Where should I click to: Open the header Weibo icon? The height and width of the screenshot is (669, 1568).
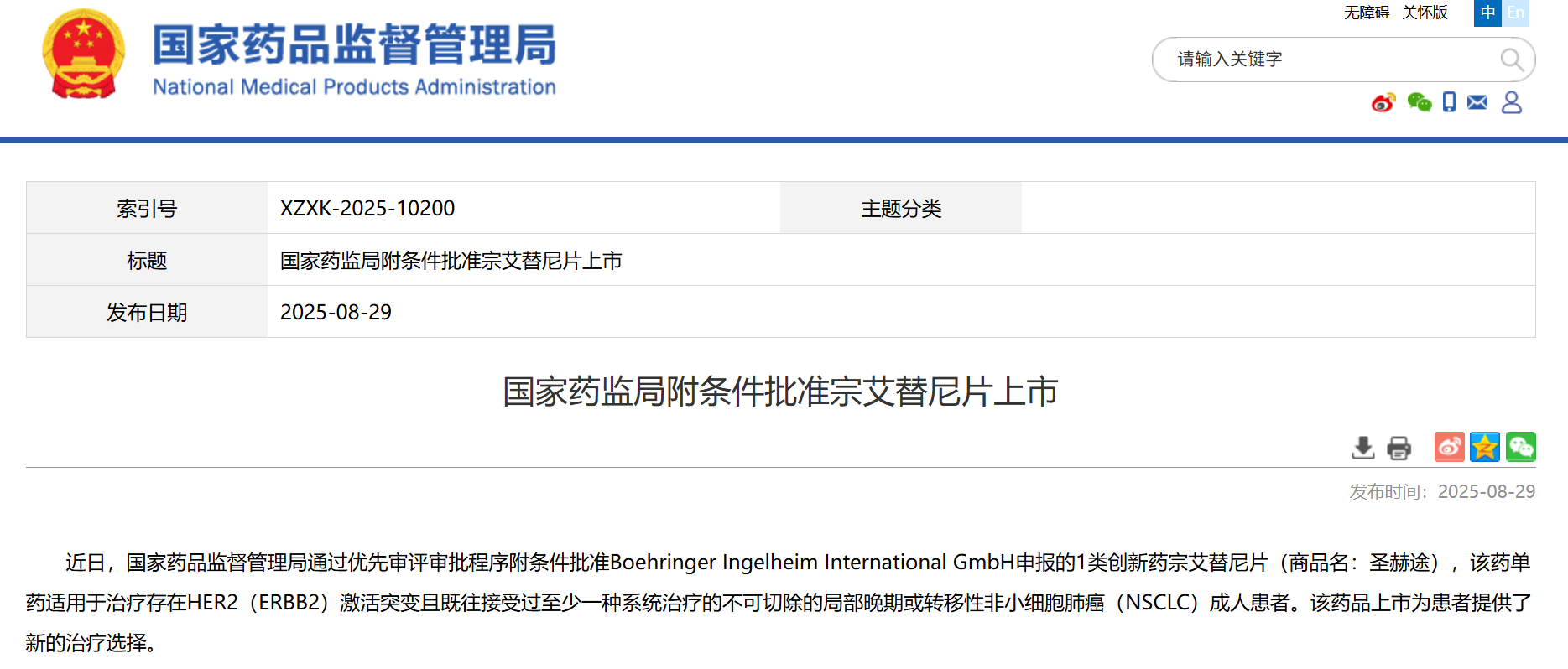[1383, 102]
